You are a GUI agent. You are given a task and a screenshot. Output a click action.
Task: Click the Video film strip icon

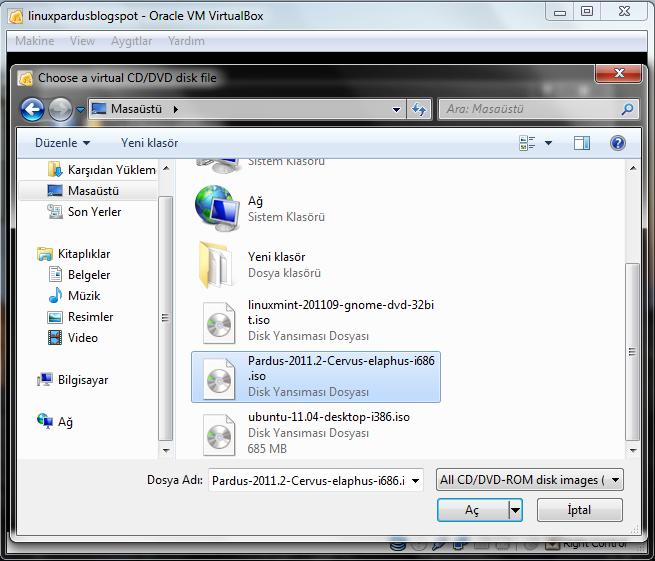[55, 338]
